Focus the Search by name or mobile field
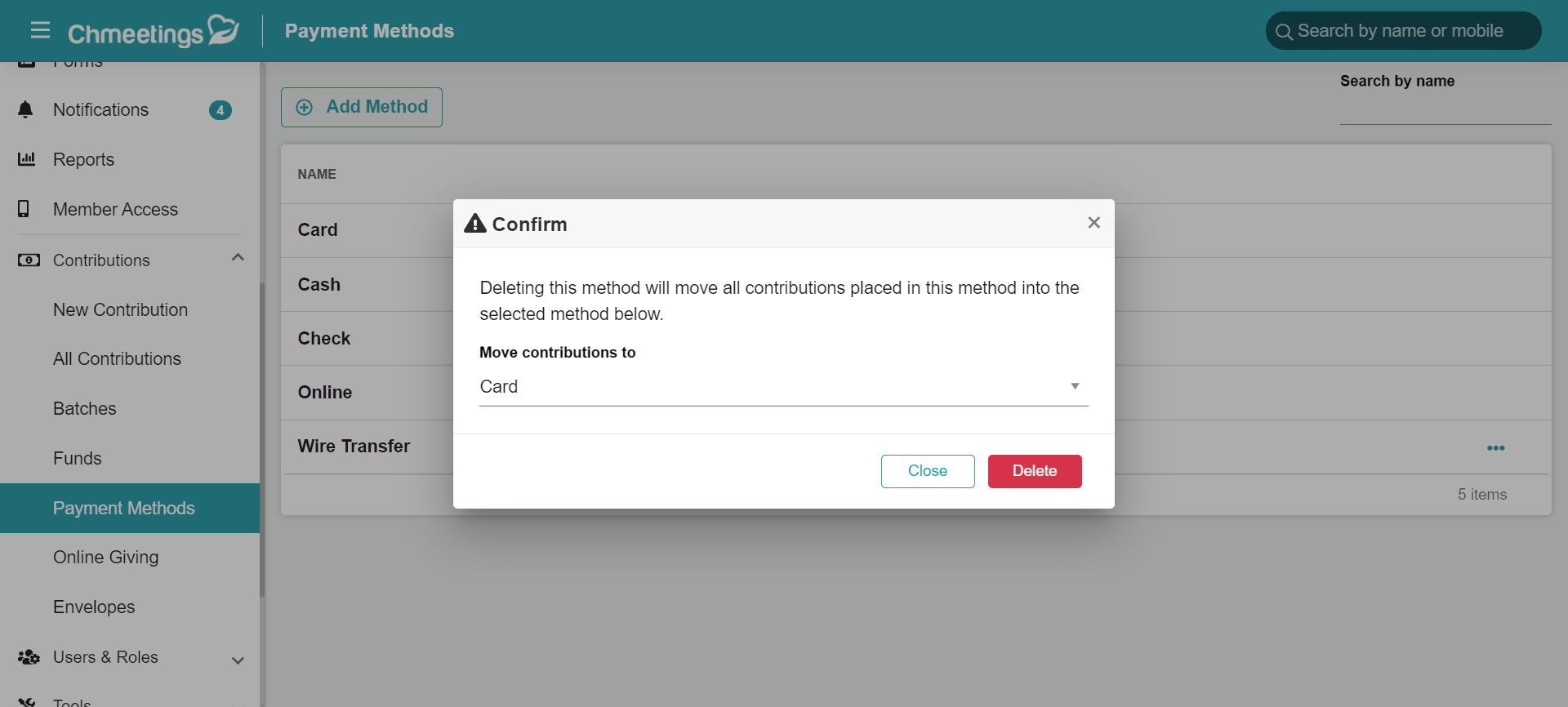This screenshot has width=1568, height=707. 1404,31
